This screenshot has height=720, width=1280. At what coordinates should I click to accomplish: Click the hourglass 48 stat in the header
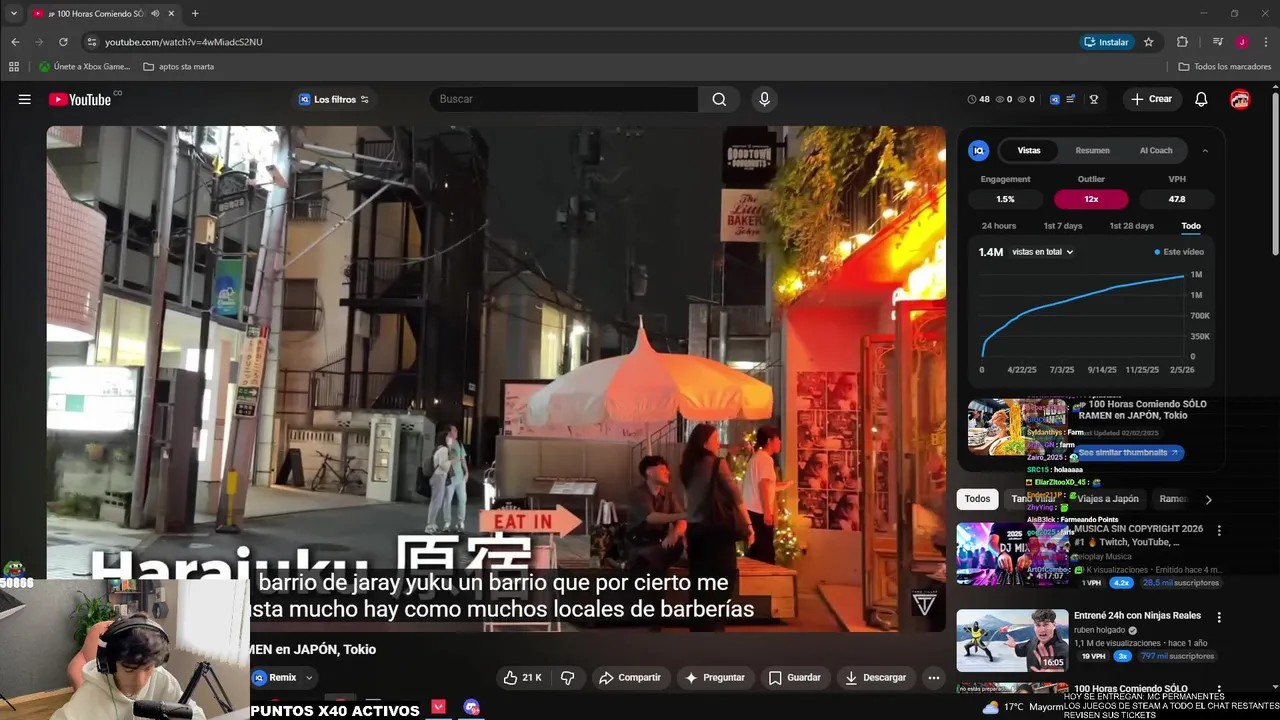978,99
